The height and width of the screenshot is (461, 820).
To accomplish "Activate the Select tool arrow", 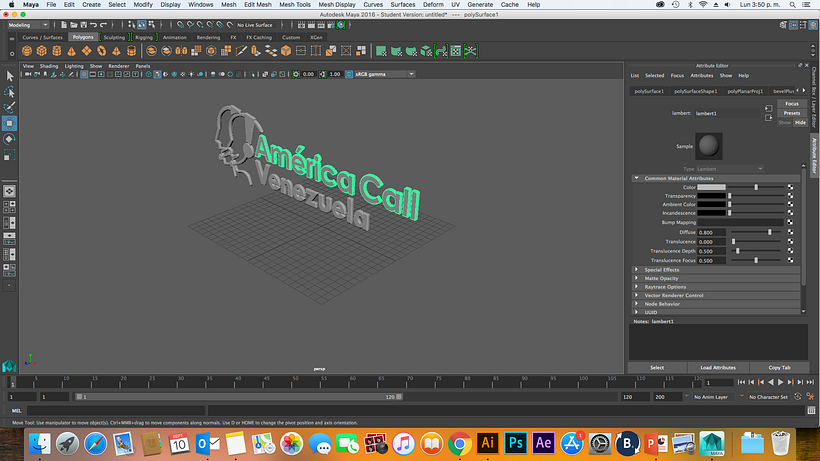I will tap(9, 76).
